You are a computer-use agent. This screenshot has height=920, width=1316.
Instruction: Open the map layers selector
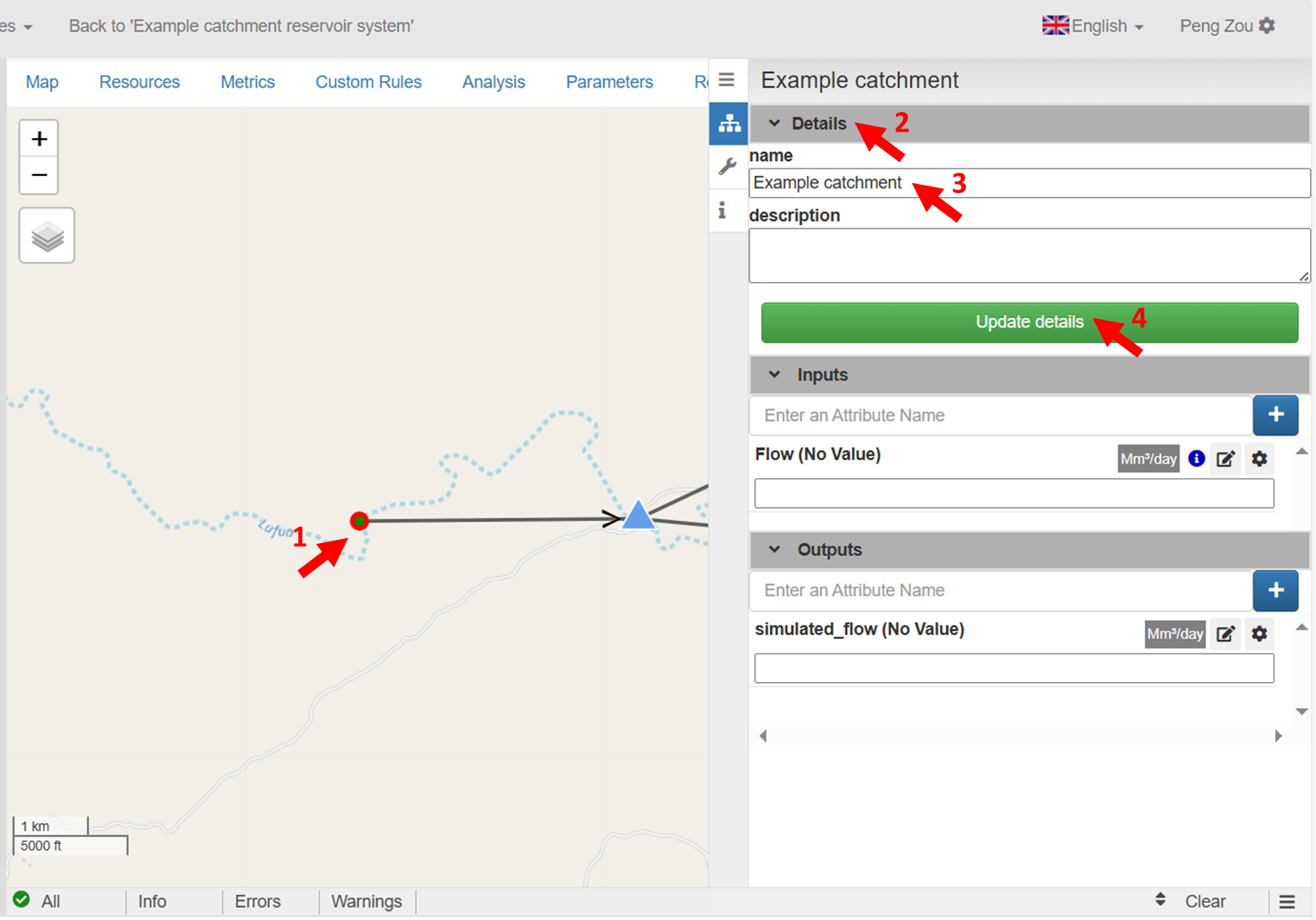click(x=47, y=236)
